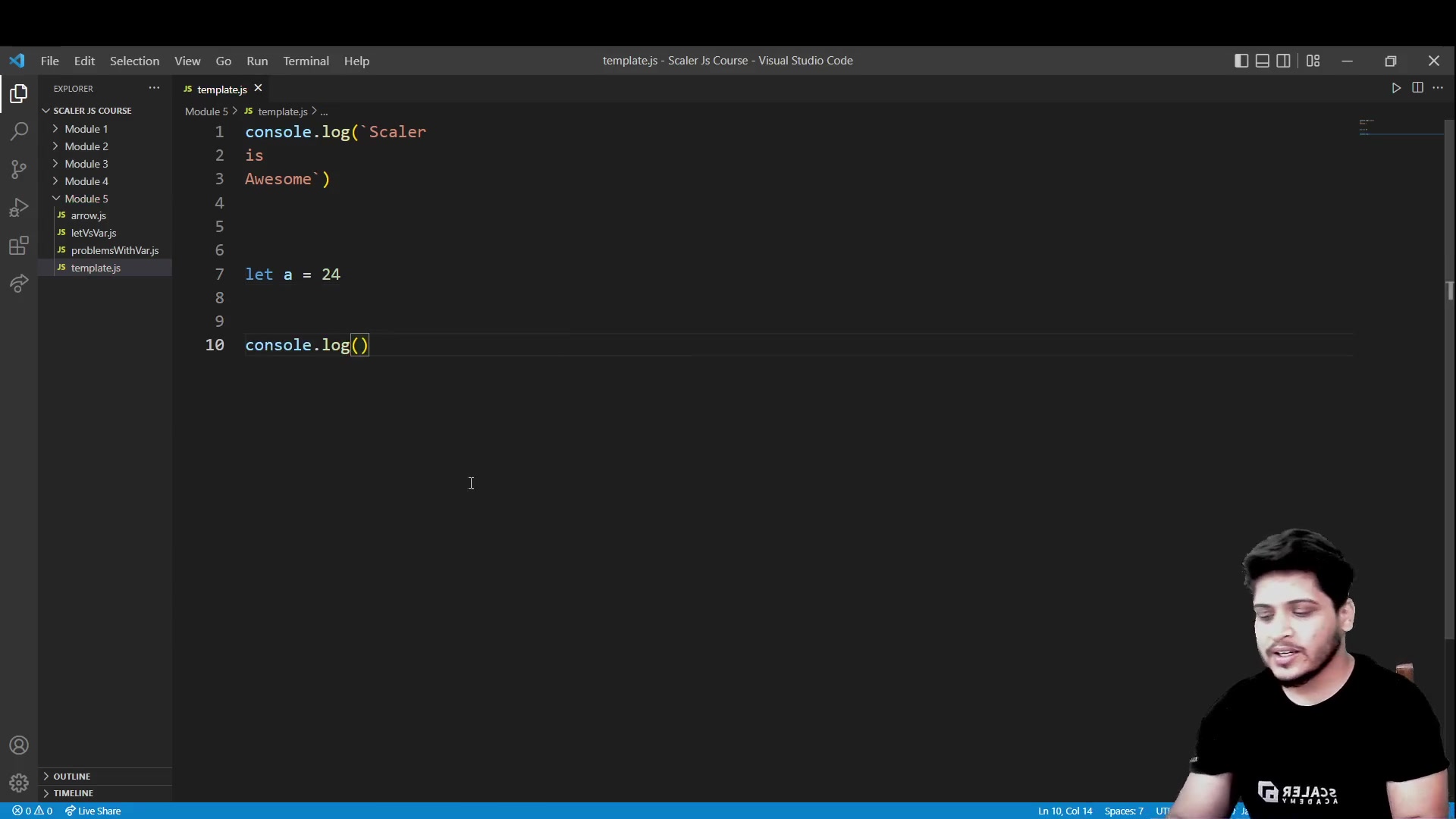Click the Settings gear icon at bottom
1456x819 pixels.
[x=19, y=783]
